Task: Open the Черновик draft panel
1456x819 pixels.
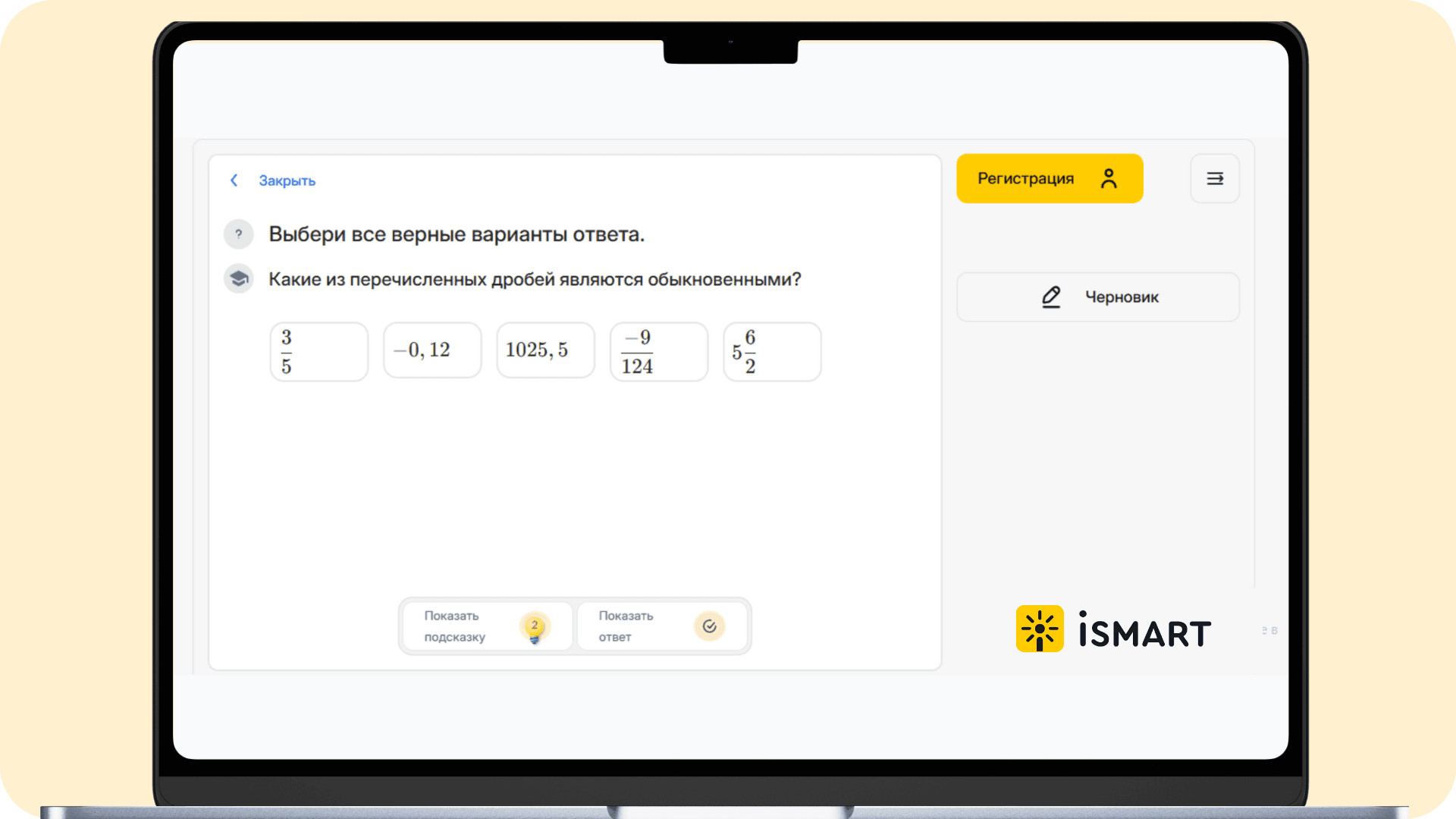Action: tap(1121, 297)
